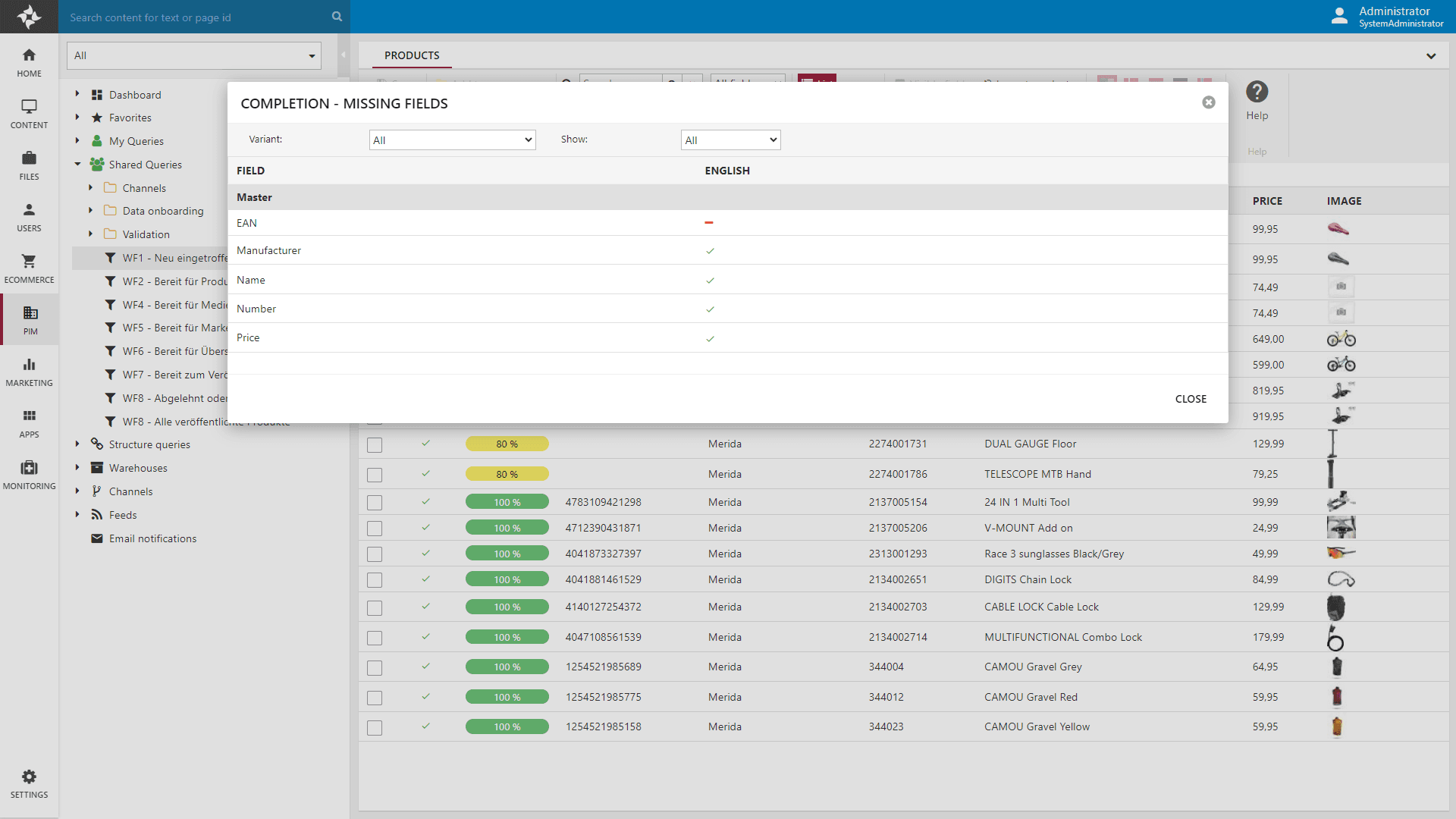
Task: Expand the Warehouses node arrow
Action: [77, 467]
